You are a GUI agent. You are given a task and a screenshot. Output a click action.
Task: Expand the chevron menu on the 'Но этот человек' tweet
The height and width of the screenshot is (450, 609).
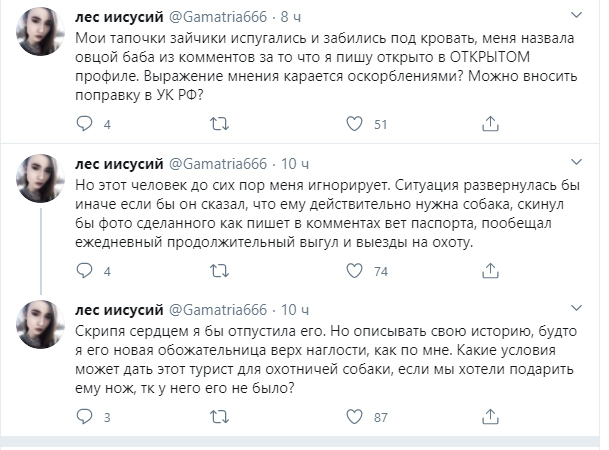pos(576,163)
